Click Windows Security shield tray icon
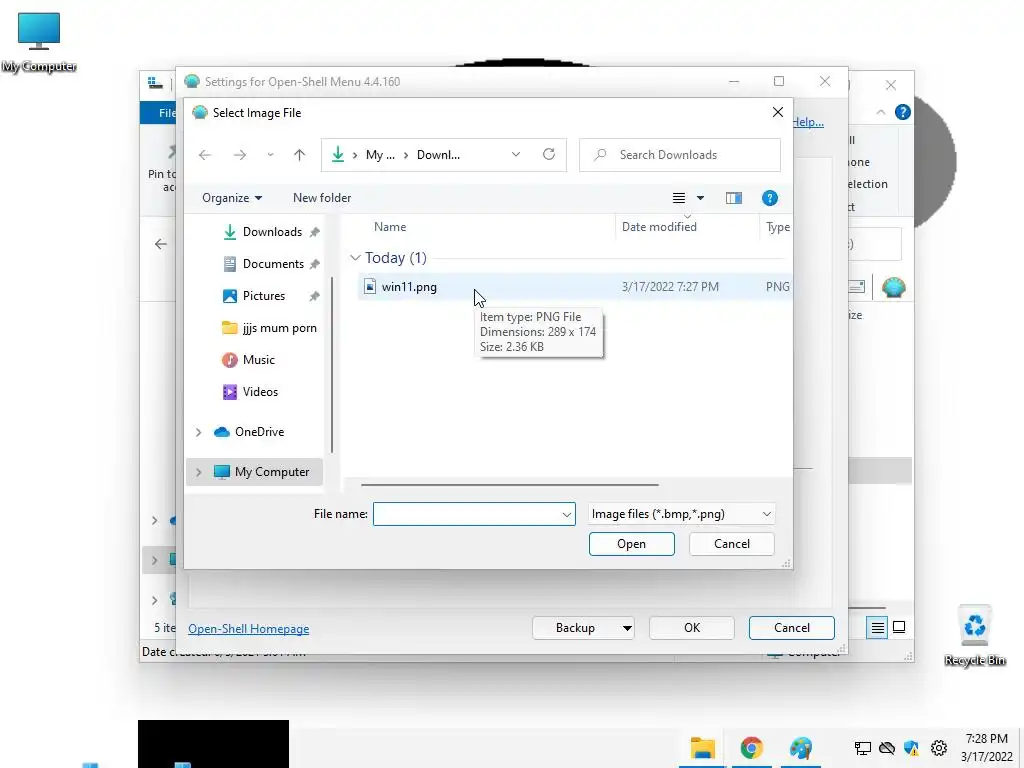Viewport: 1024px width, 768px height. (912, 748)
